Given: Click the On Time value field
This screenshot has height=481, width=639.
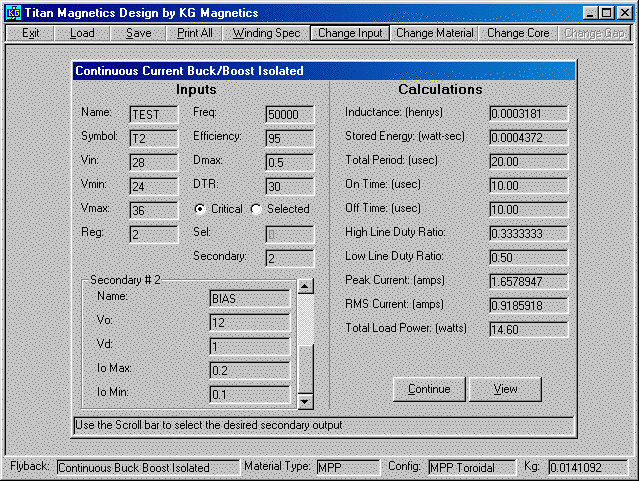Looking at the screenshot, I should (529, 186).
